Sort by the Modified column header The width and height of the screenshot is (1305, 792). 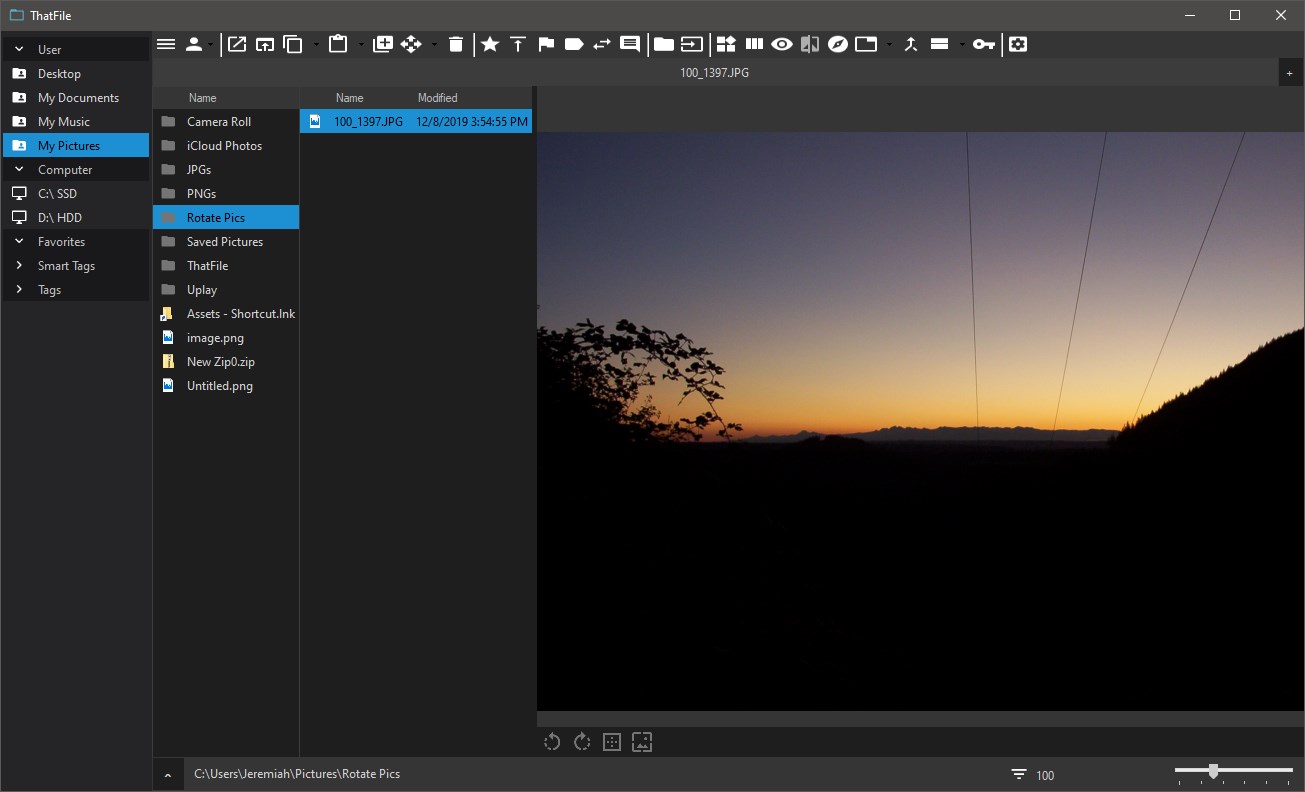[x=437, y=98]
